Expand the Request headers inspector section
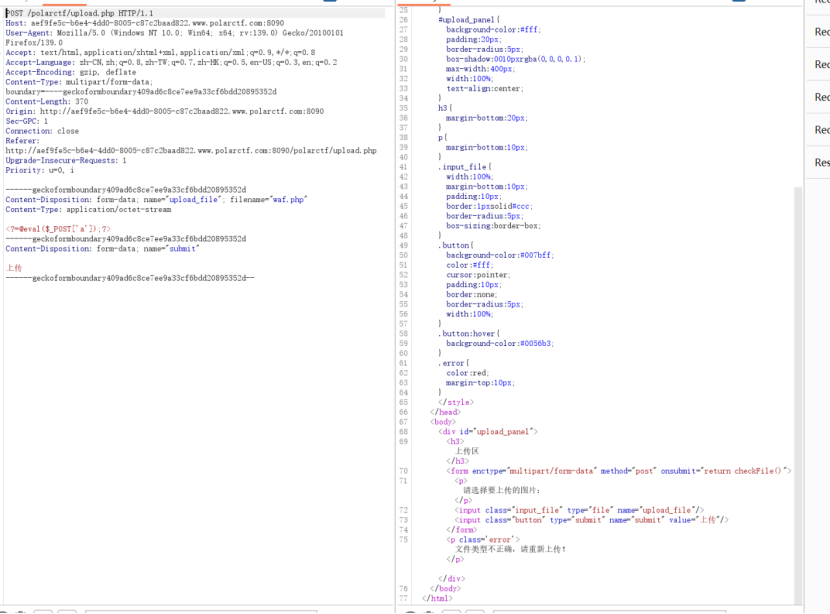The height and width of the screenshot is (614, 830). coord(818,129)
